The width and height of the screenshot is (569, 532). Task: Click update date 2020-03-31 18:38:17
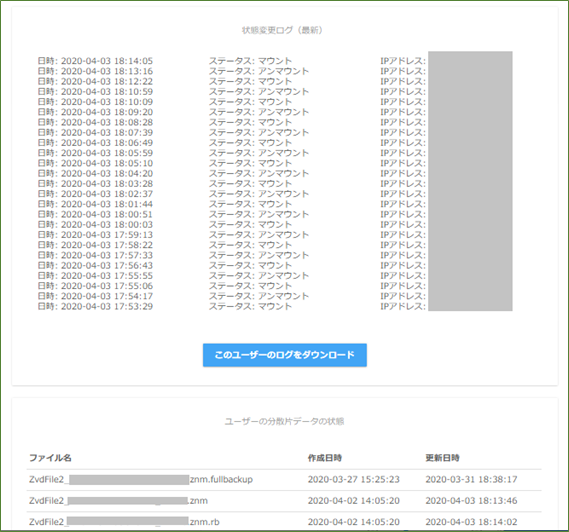point(471,479)
